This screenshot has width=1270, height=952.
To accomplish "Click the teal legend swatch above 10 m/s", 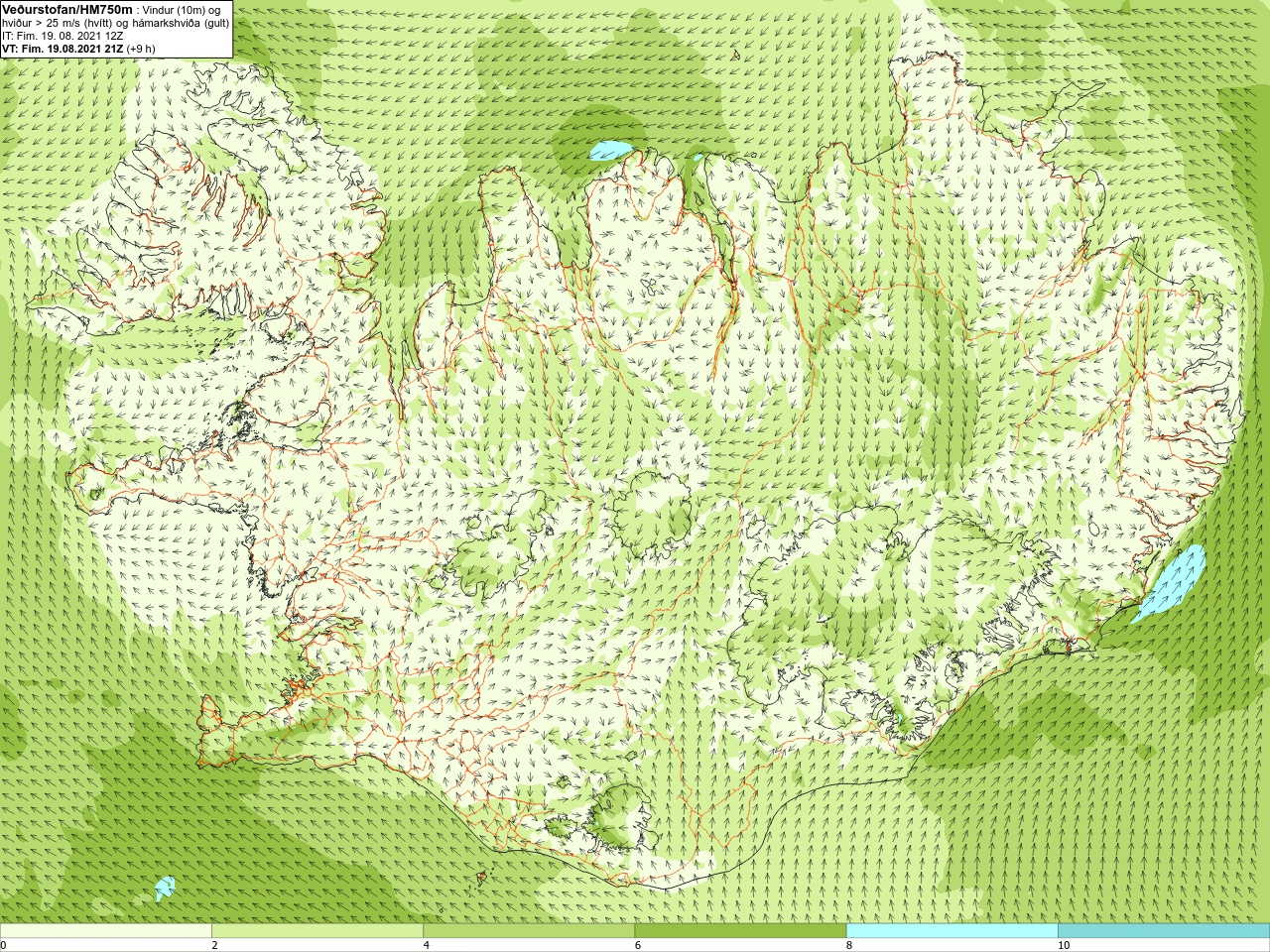I will tap(1164, 931).
